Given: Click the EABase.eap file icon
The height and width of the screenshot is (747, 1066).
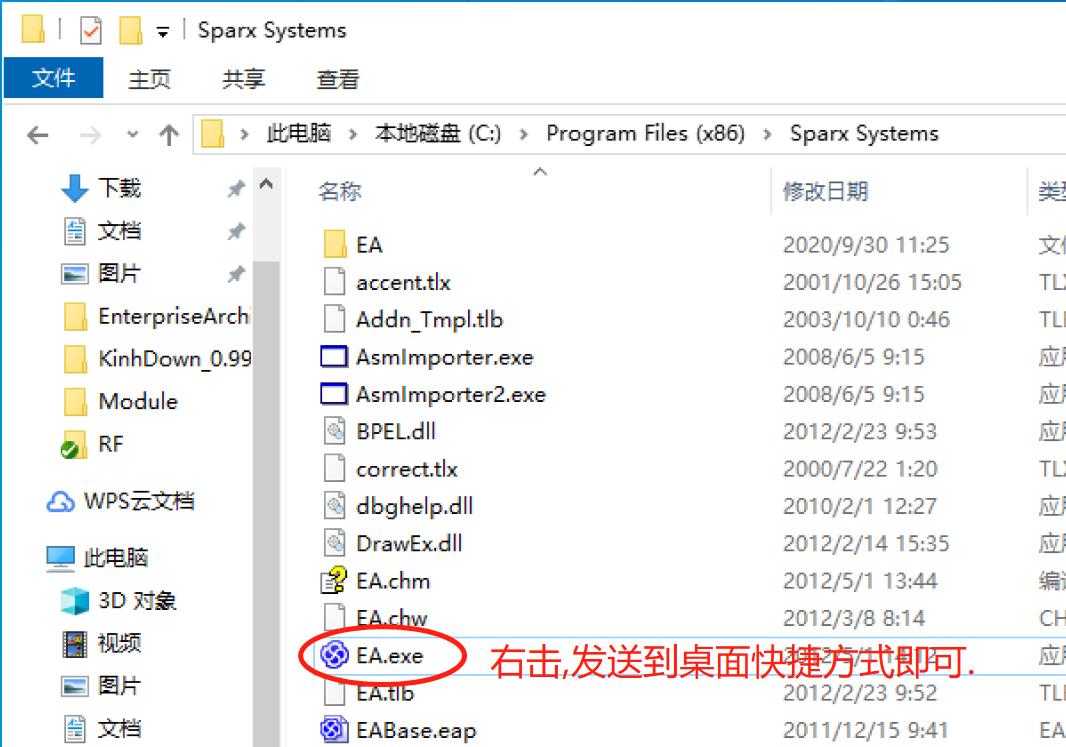Looking at the screenshot, I should (334, 729).
